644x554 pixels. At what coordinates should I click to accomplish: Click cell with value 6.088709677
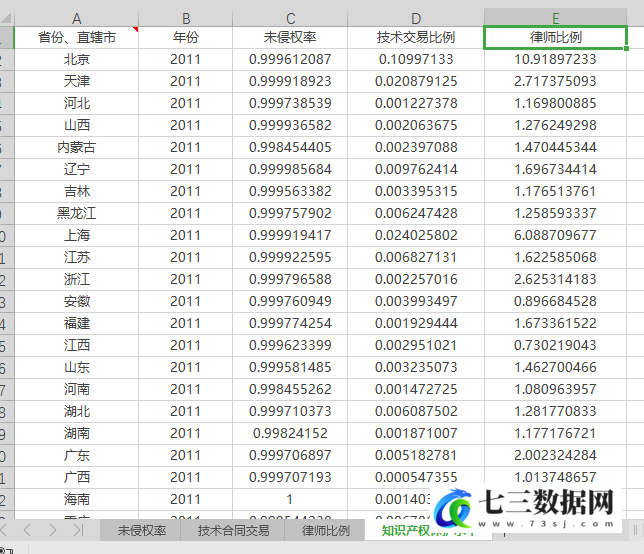555,235
